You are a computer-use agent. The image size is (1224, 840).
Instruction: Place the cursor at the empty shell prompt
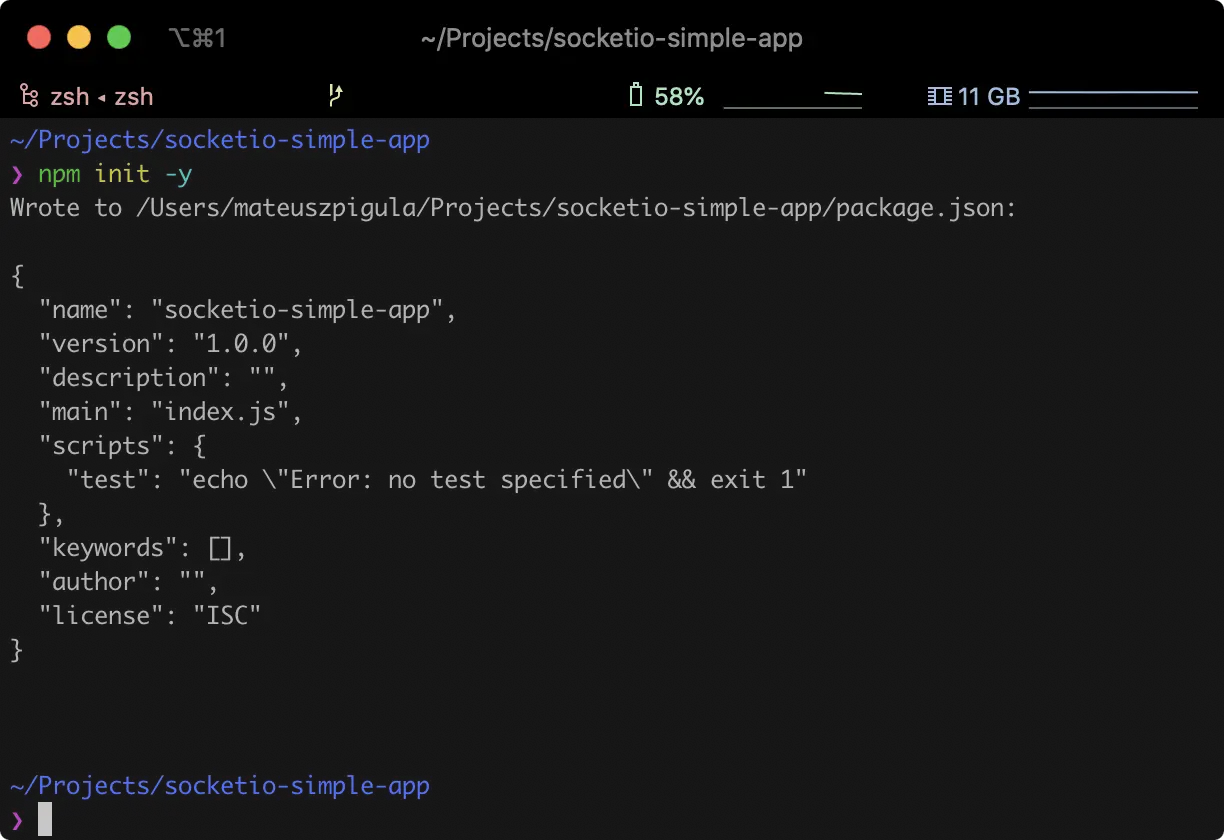click(43, 819)
